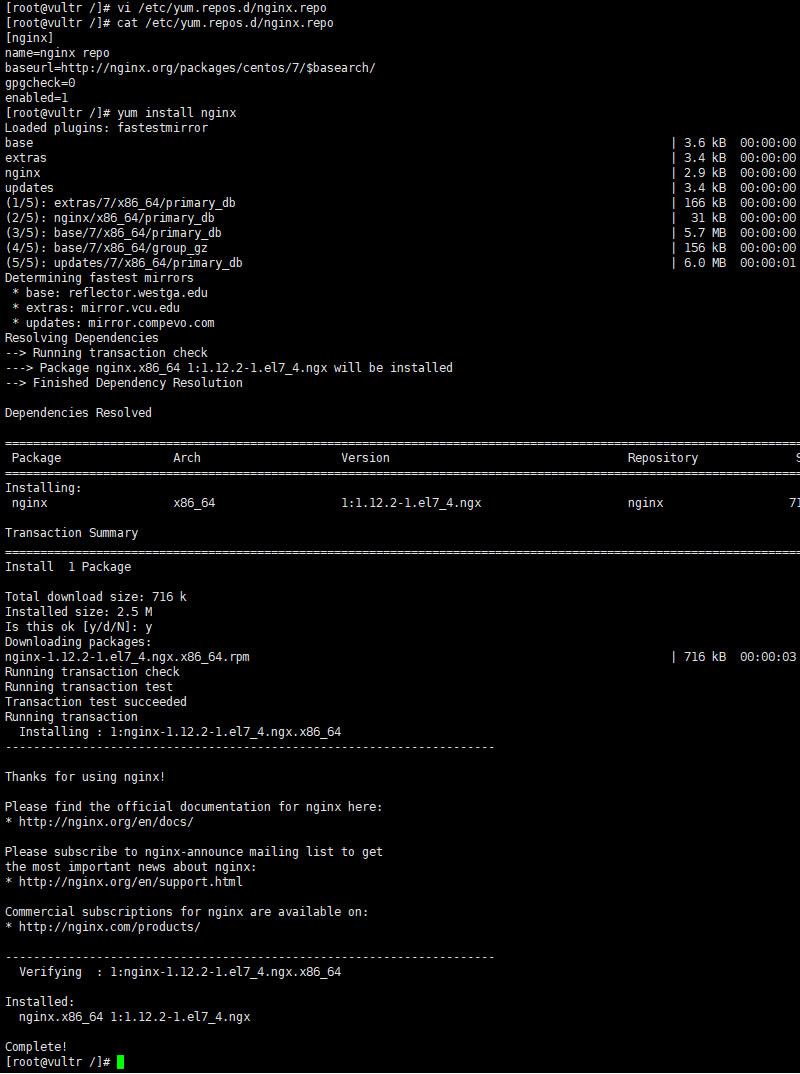
Task: Click the 'Arch' column header
Action: (187, 458)
